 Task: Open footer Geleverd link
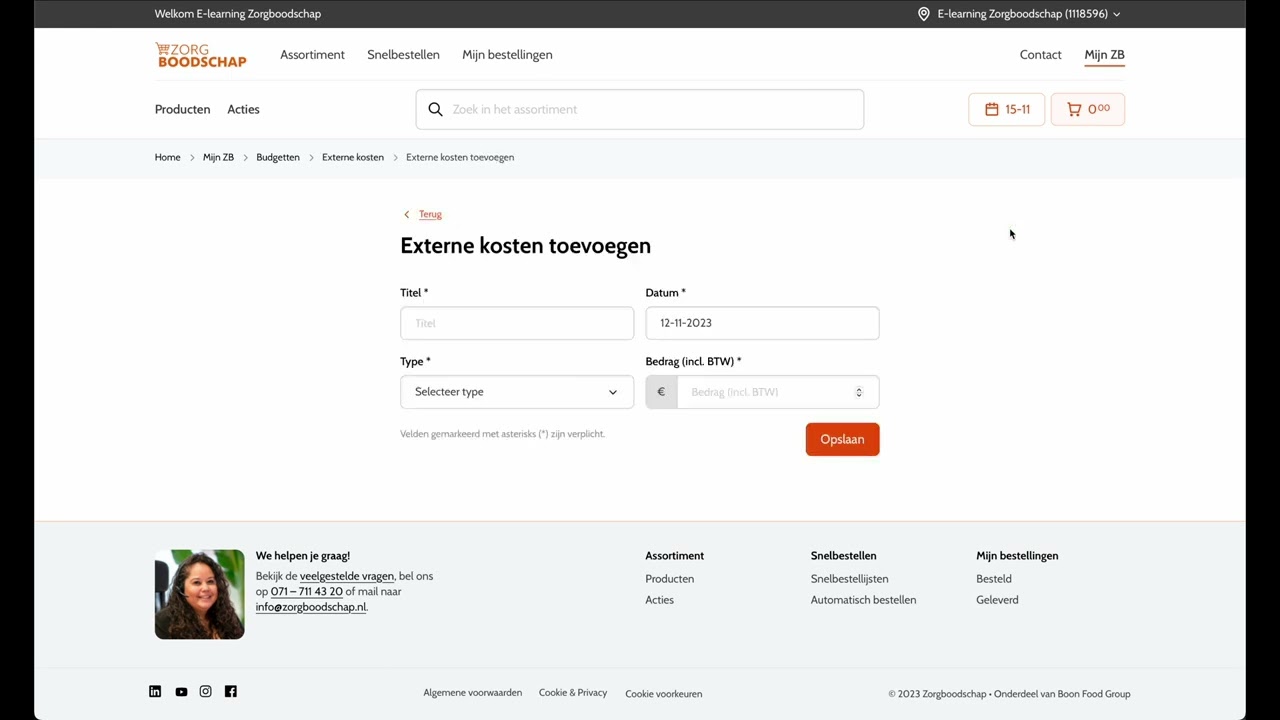[997, 600]
